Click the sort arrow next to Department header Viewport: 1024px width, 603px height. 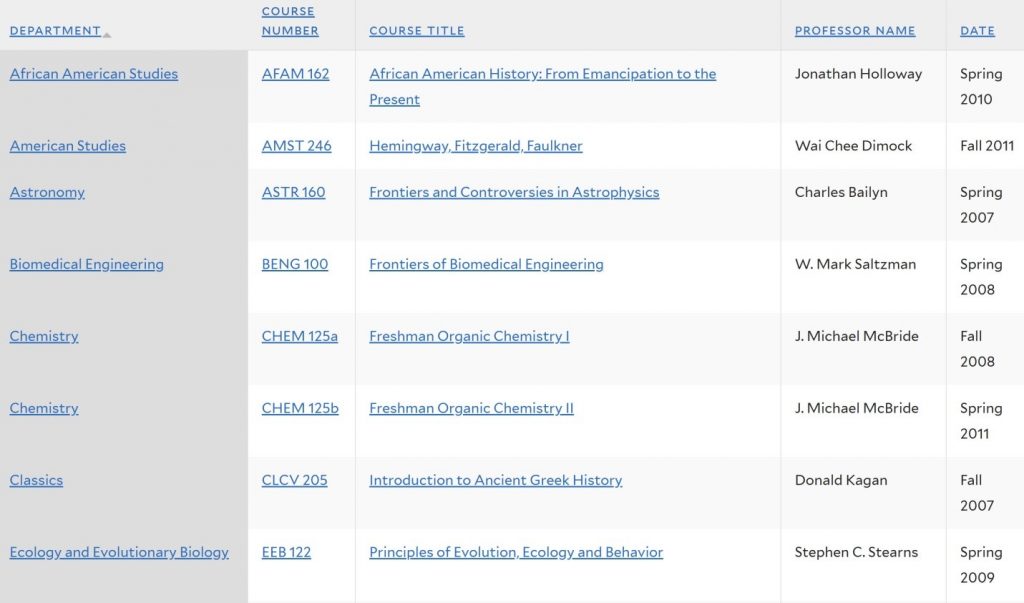pos(107,35)
